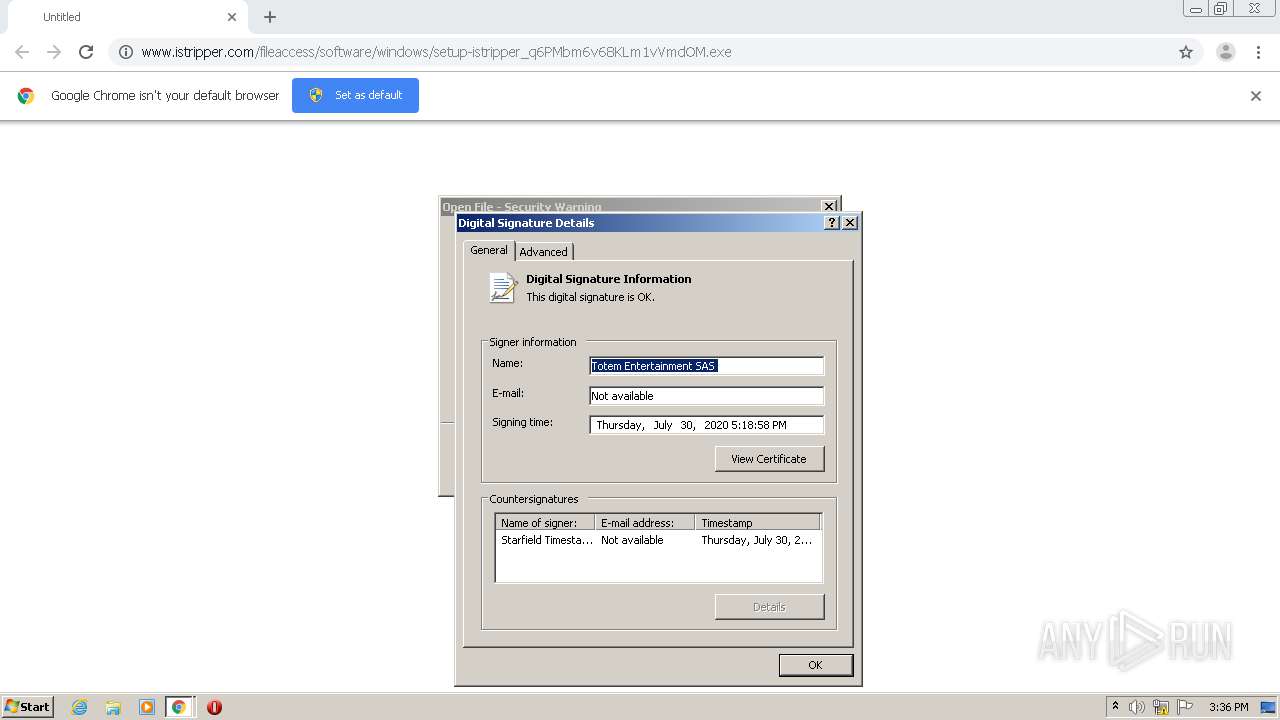The height and width of the screenshot is (720, 1280).
Task: Click the taskbar clock 3:36 PM
Action: click(1228, 707)
